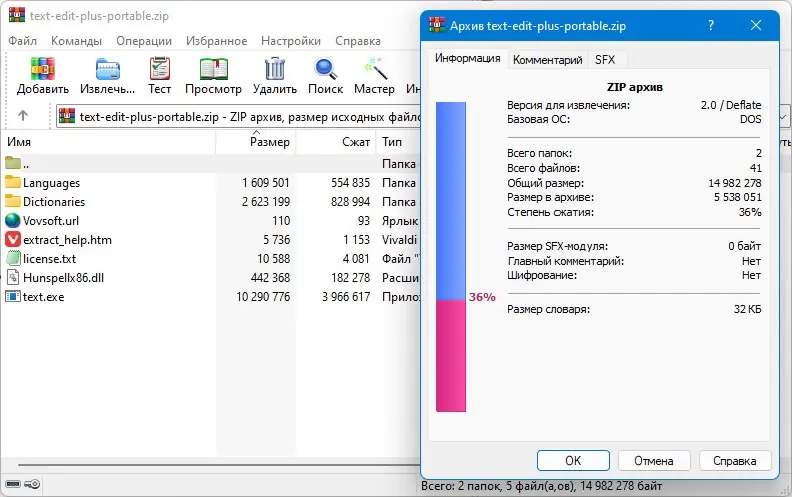Click the Справка button in dialog
The height and width of the screenshot is (497, 792).
734,461
